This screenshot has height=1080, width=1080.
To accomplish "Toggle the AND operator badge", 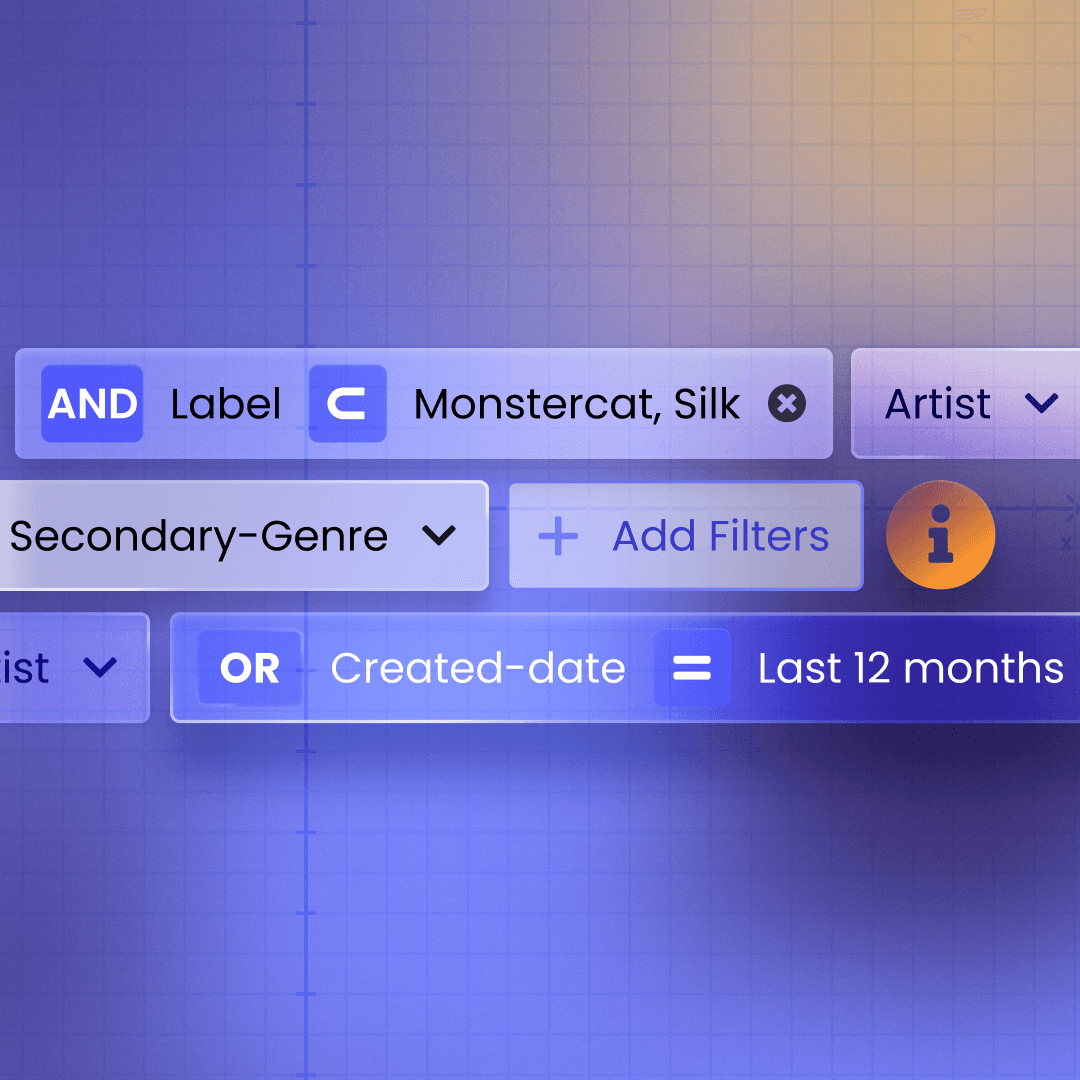I will pos(92,404).
